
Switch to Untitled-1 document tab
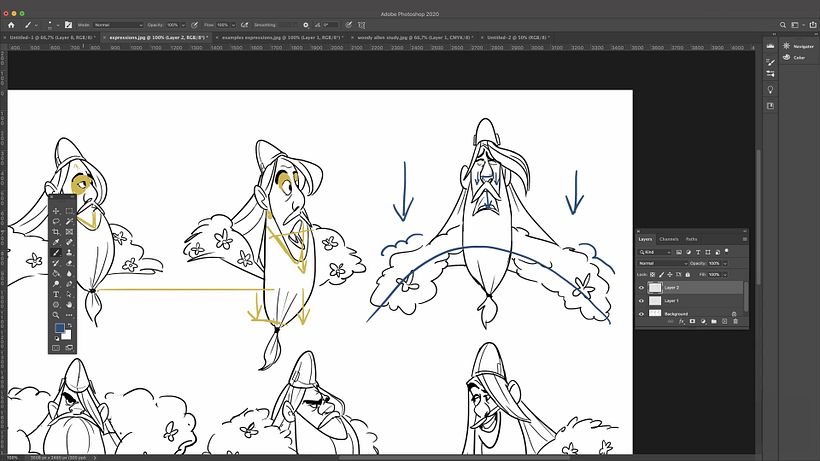pos(52,38)
